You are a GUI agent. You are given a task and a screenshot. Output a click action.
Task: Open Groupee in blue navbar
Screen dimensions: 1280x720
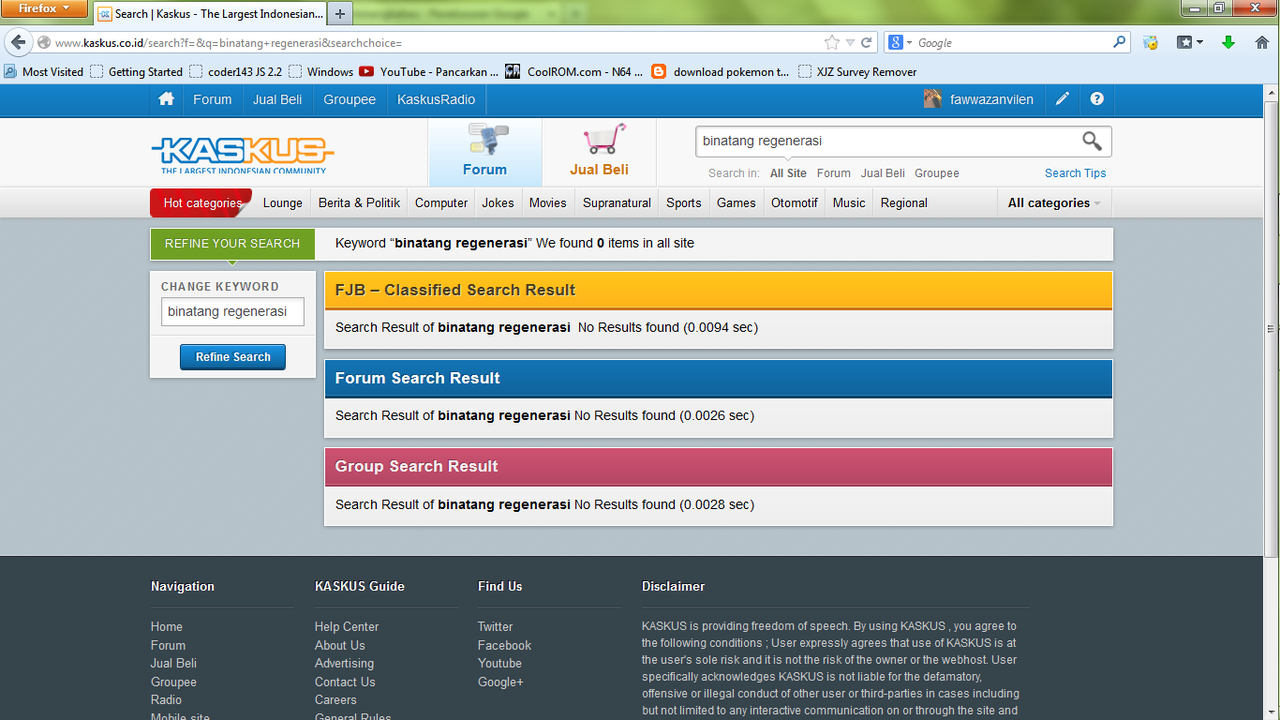pyautogui.click(x=349, y=99)
